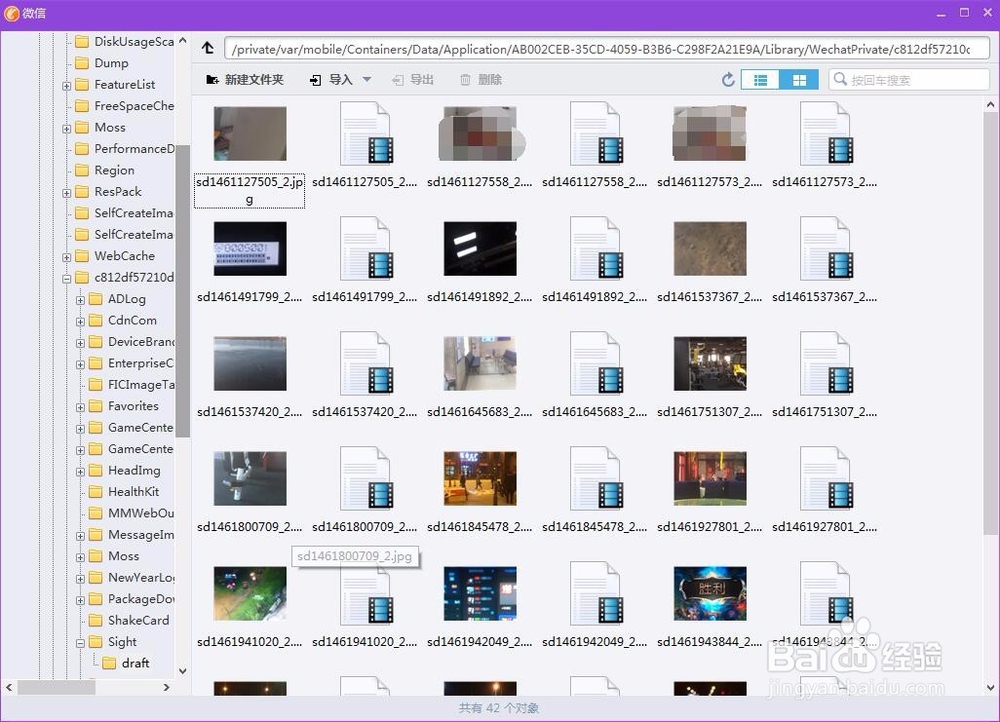Screen dimensions: 1000x722
Task: Open the draft folder under Sight
Action: pyautogui.click(x=126, y=663)
